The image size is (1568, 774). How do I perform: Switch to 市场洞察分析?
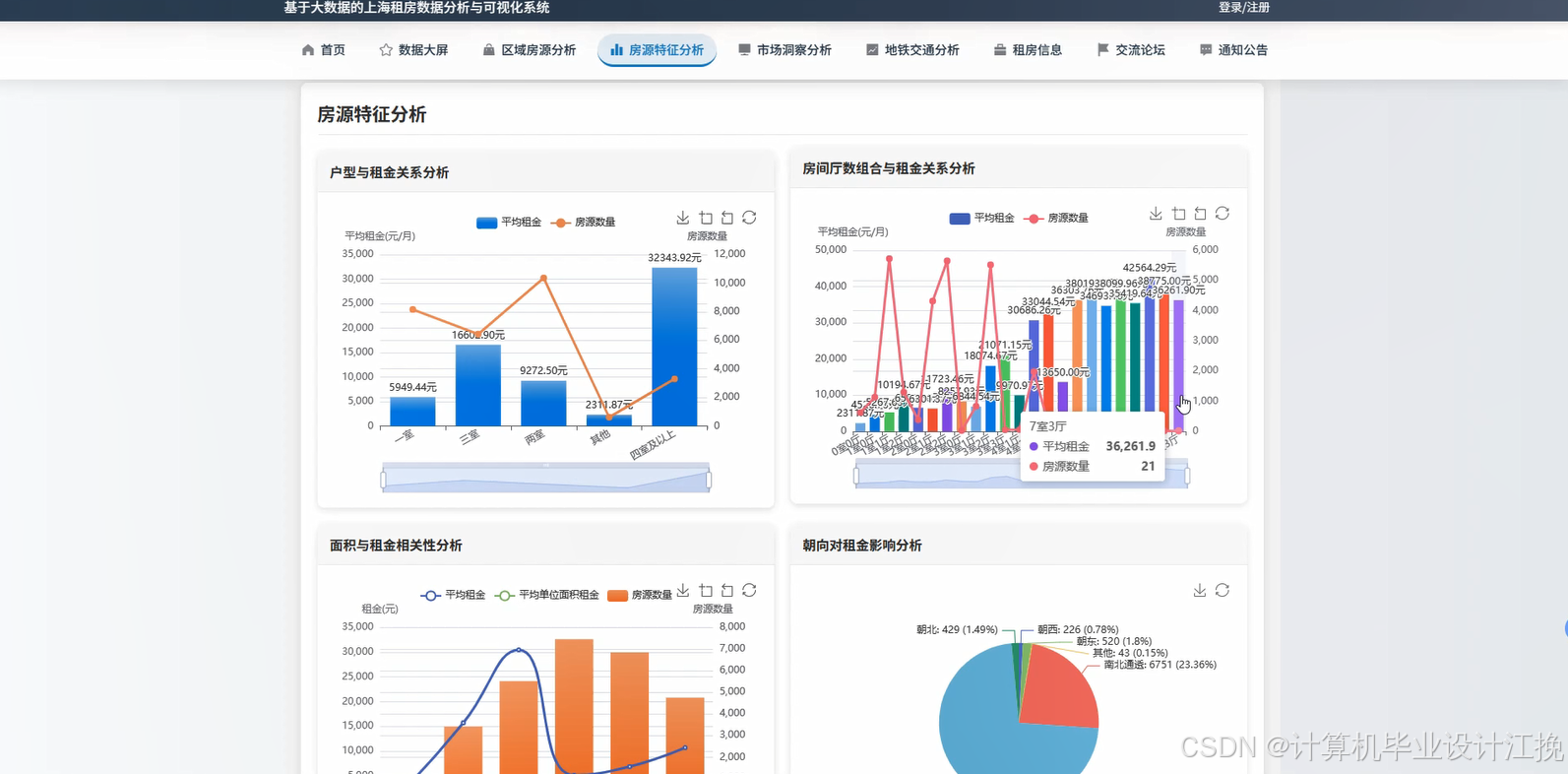(x=784, y=50)
